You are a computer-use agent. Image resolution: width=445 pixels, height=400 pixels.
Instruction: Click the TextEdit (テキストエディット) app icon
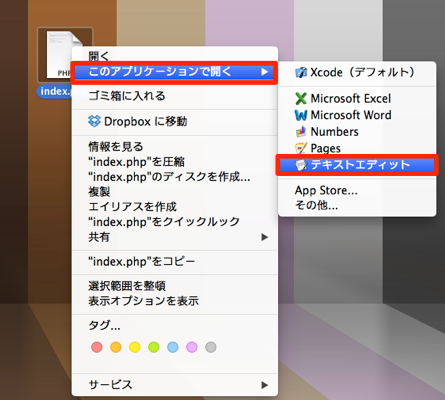pos(301,165)
